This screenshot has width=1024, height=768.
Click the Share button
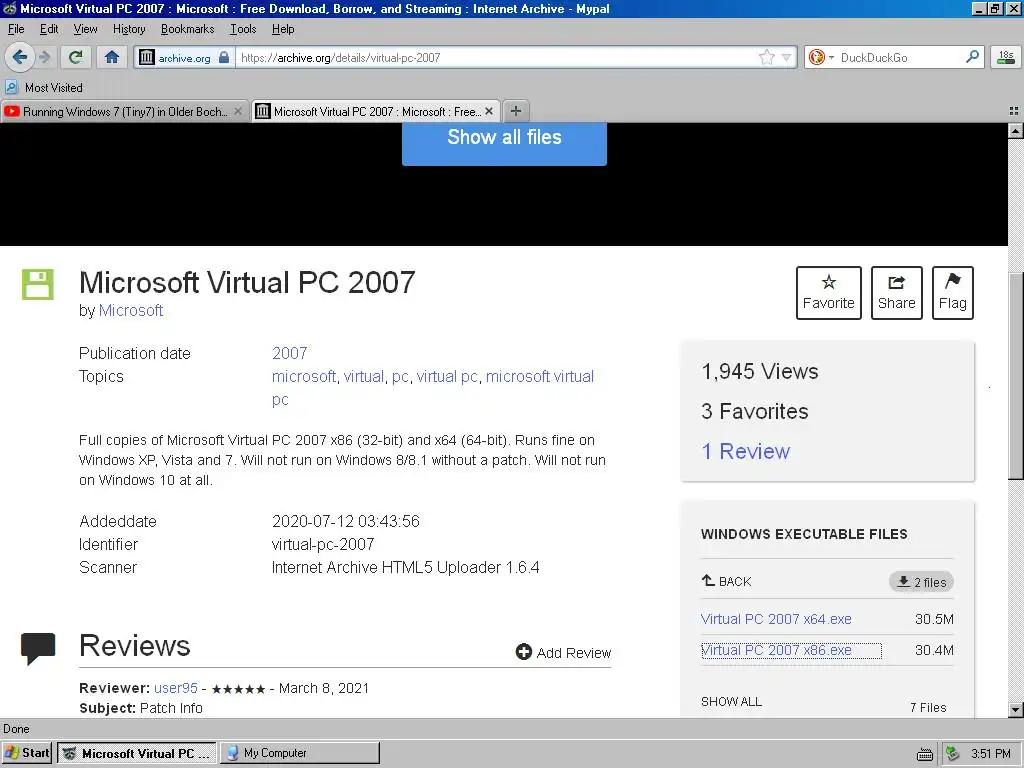(x=896, y=293)
